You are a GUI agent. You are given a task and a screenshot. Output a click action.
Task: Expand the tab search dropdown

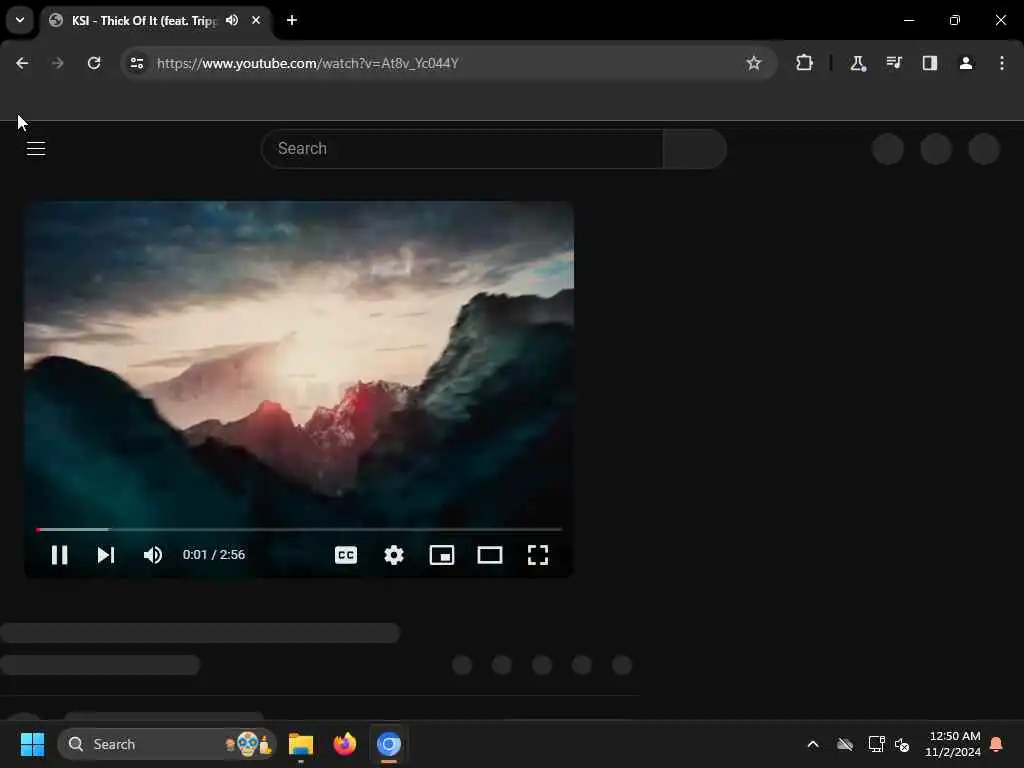[20, 20]
